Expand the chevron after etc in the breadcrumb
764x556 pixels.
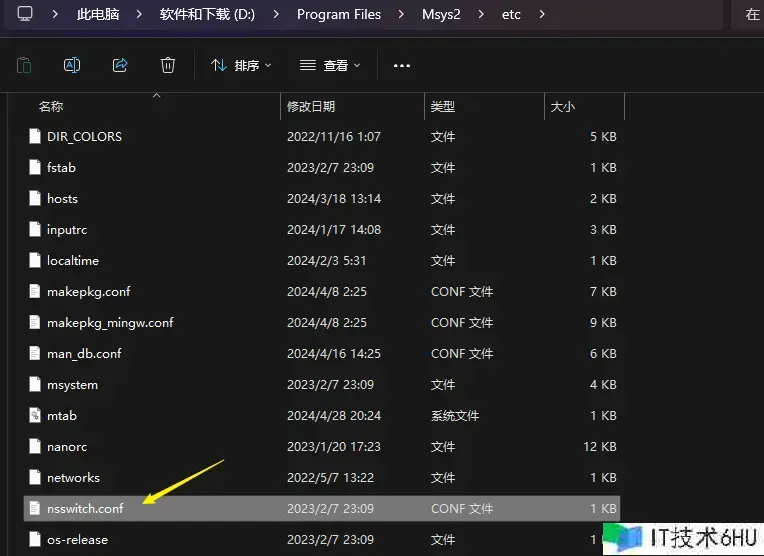tap(542, 14)
